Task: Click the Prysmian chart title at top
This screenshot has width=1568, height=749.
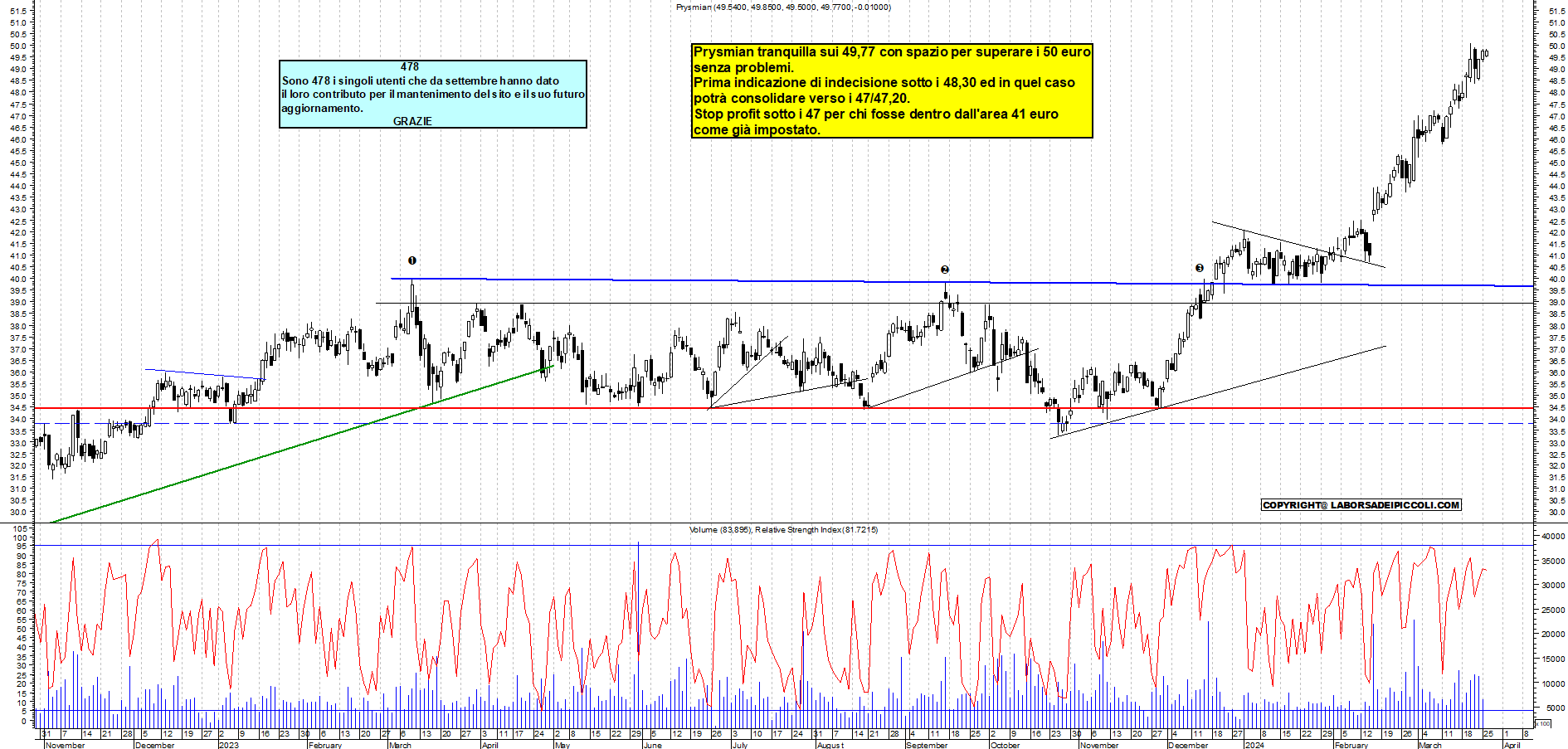Action: [783, 7]
